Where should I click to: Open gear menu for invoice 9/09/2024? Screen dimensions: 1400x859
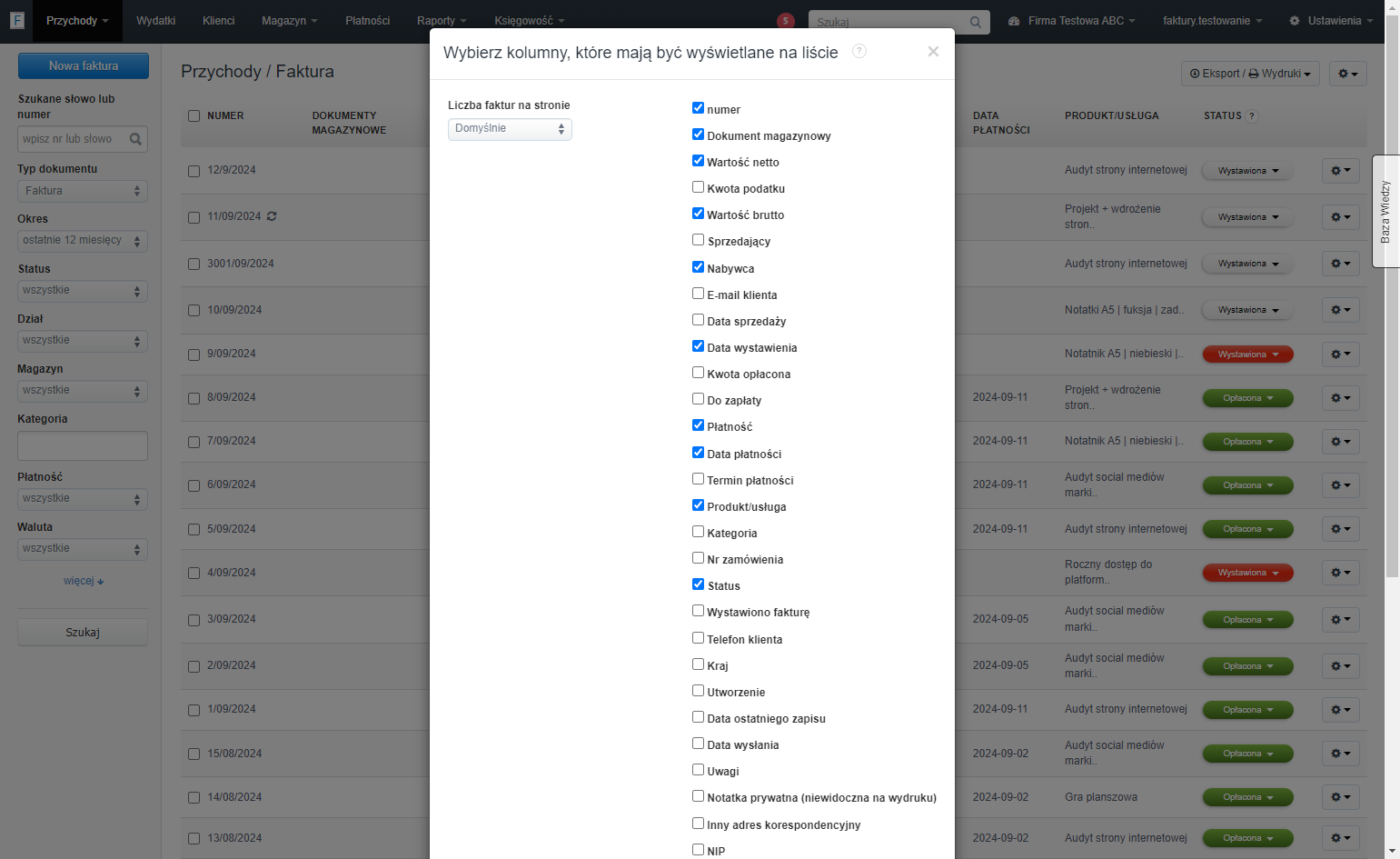point(1341,355)
